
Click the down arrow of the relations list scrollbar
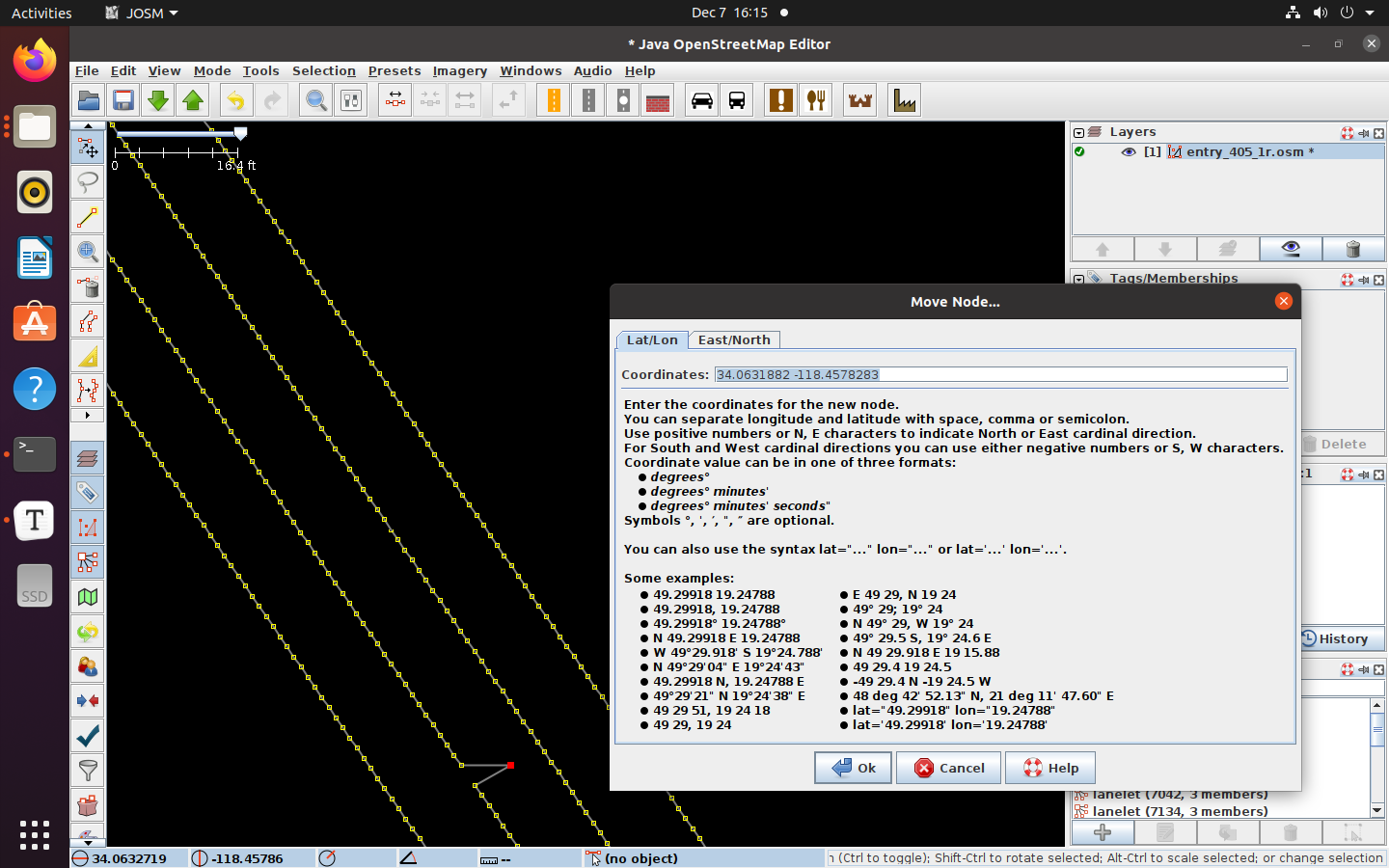pos(1377,810)
